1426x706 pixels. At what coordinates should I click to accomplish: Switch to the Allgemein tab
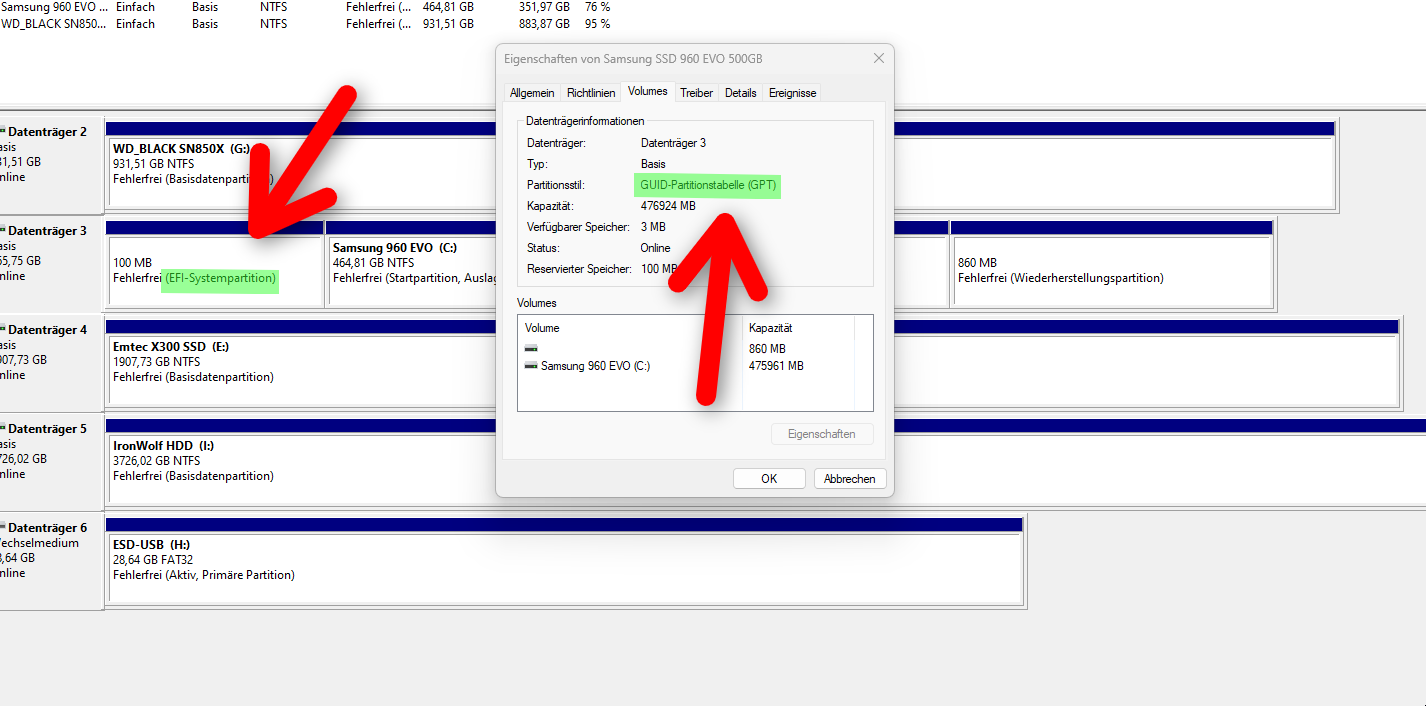tap(532, 92)
